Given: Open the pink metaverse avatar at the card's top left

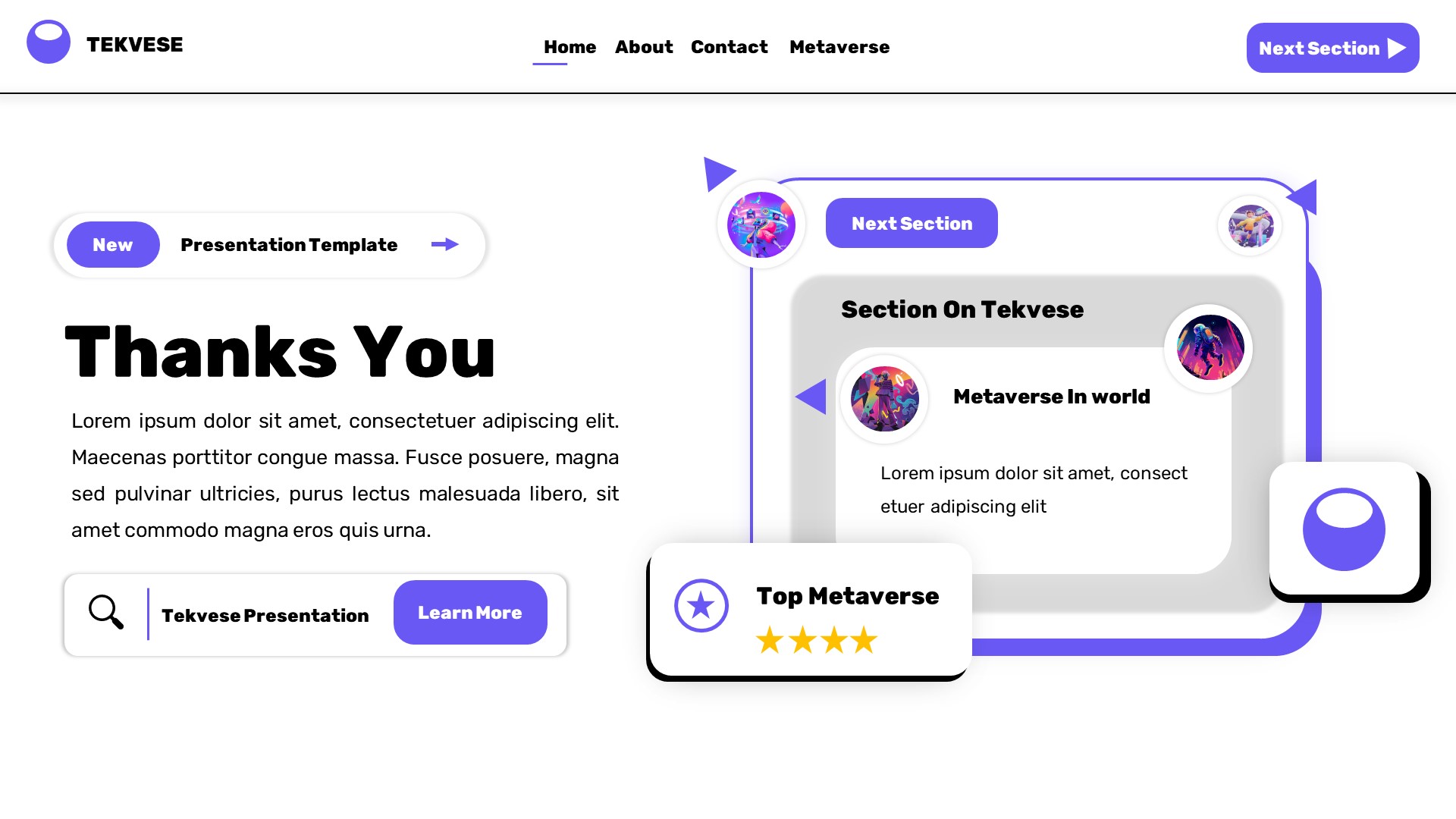Looking at the screenshot, I should pyautogui.click(x=761, y=224).
